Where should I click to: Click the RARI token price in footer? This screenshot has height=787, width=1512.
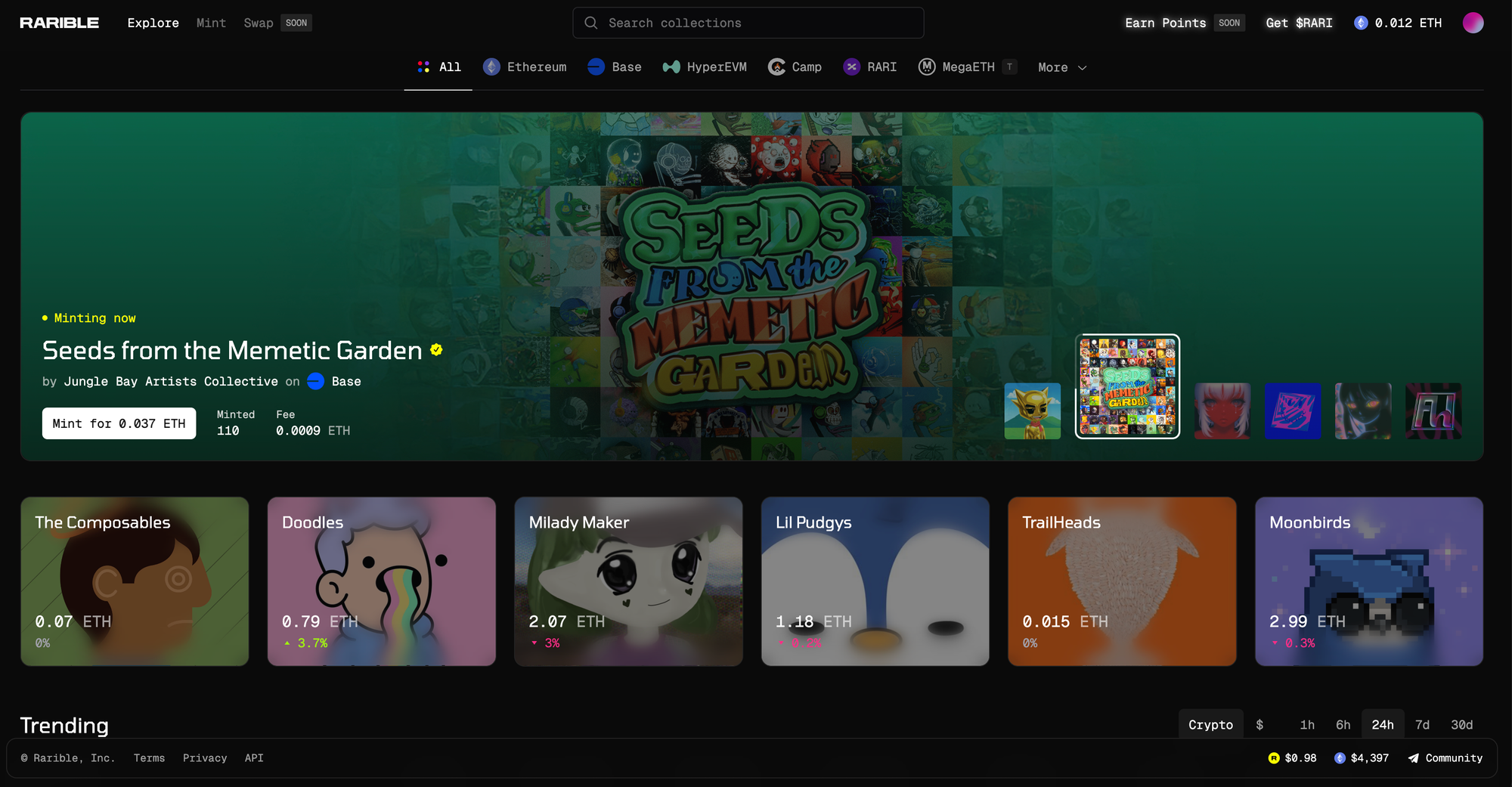click(x=1292, y=758)
